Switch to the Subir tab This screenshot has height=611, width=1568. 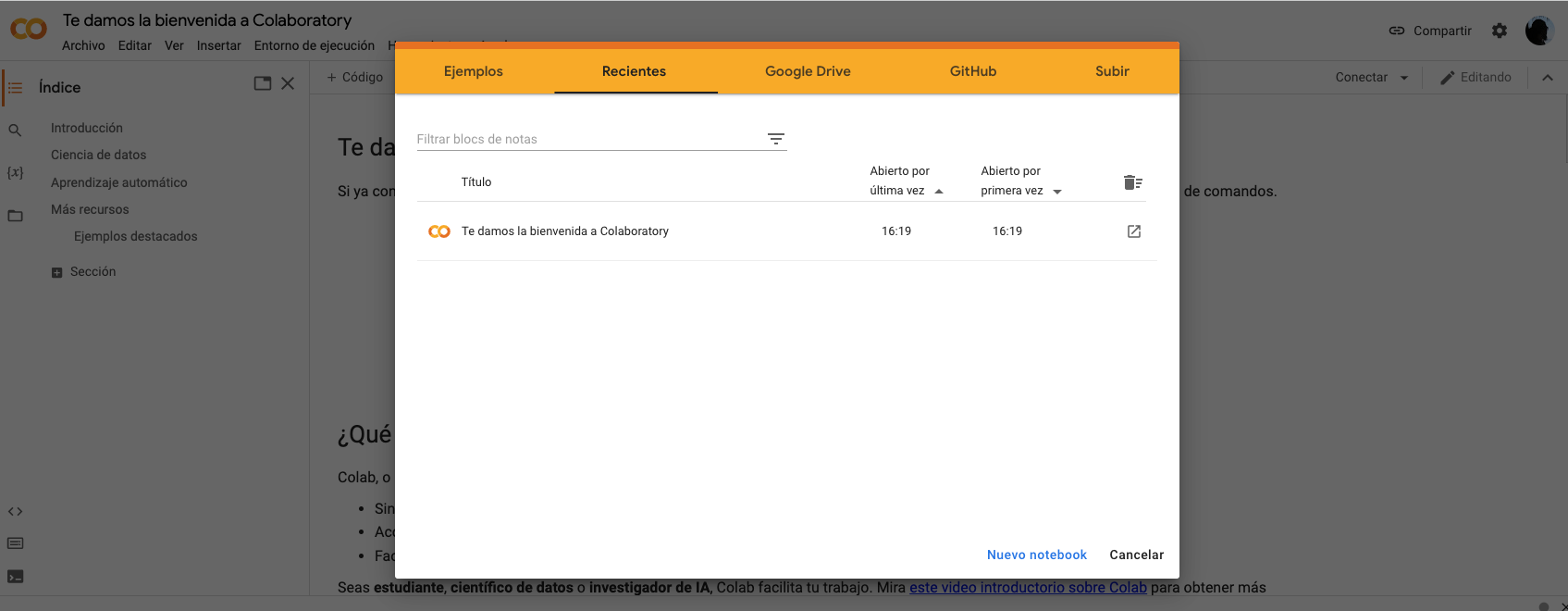[x=1112, y=71]
